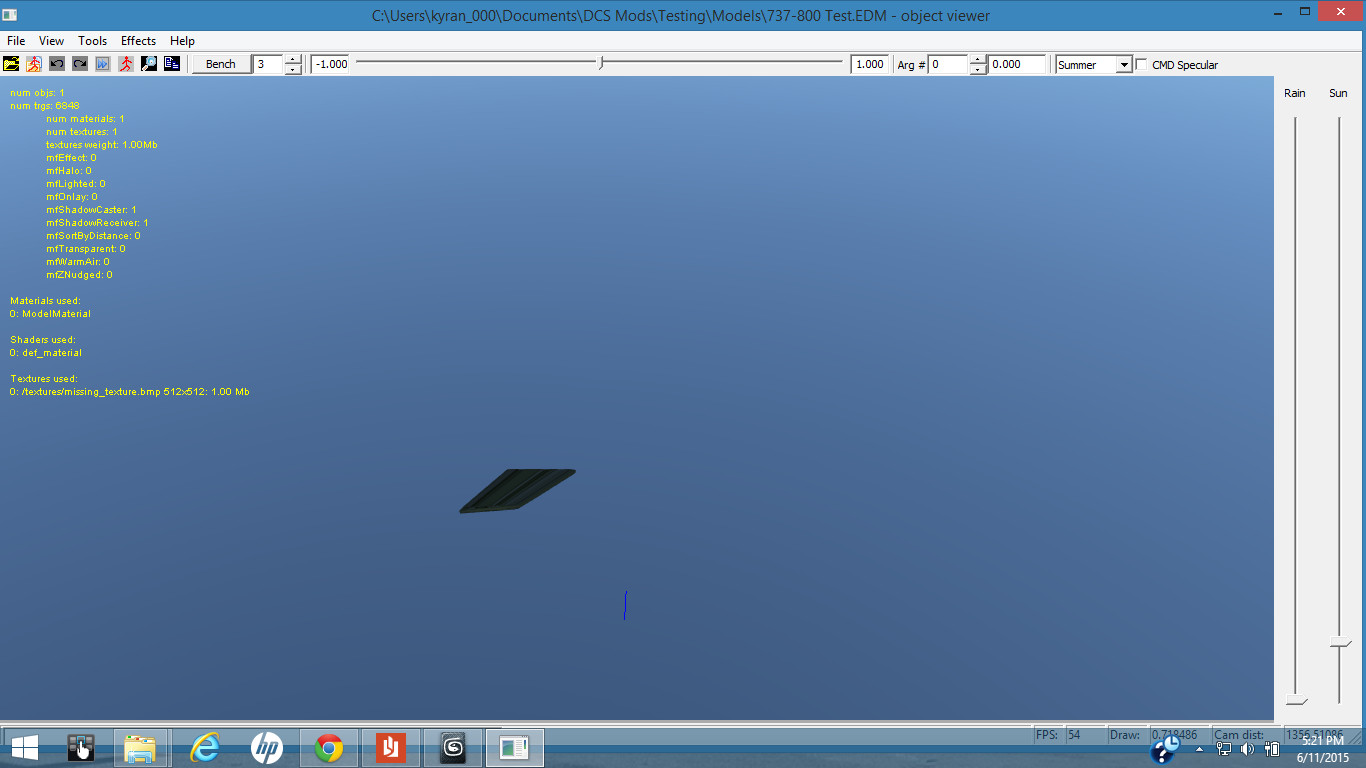1366x768 pixels.
Task: Click the argument value field showing 0.000
Action: pyautogui.click(x=1017, y=64)
